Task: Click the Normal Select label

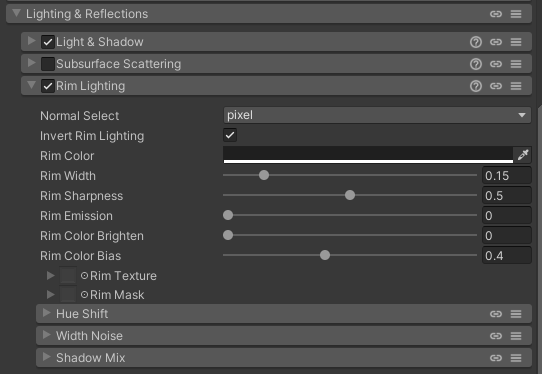Action: [80, 116]
